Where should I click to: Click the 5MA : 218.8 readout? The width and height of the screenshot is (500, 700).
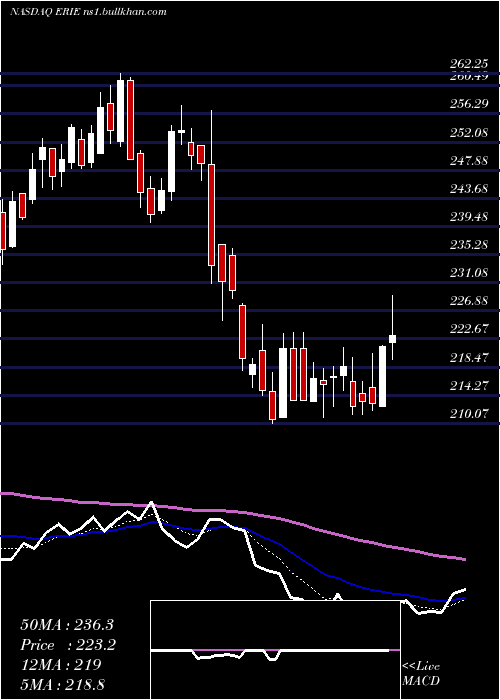point(62,684)
